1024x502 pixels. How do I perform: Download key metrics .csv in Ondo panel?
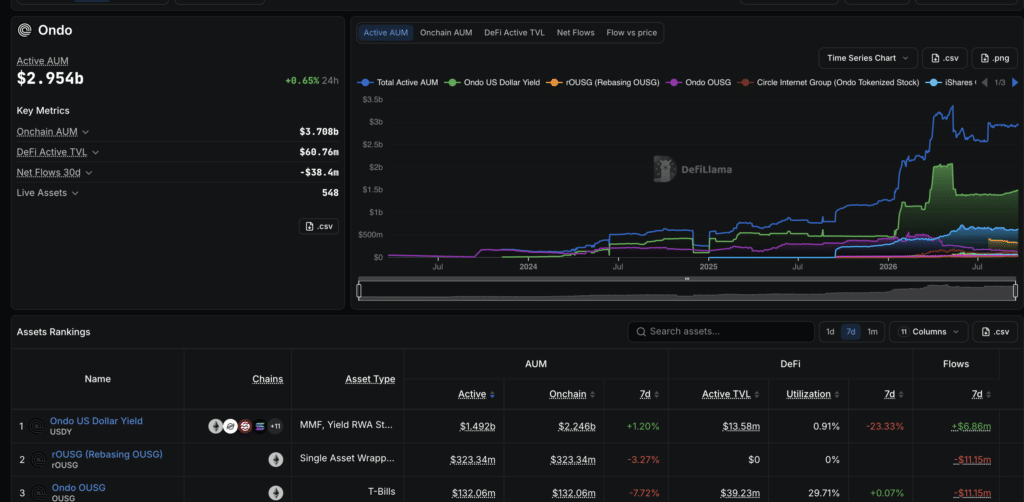pyautogui.click(x=319, y=227)
